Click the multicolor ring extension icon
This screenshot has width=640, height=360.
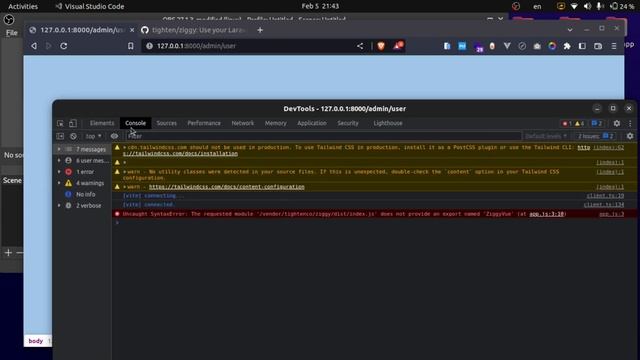pyautogui.click(x=552, y=46)
